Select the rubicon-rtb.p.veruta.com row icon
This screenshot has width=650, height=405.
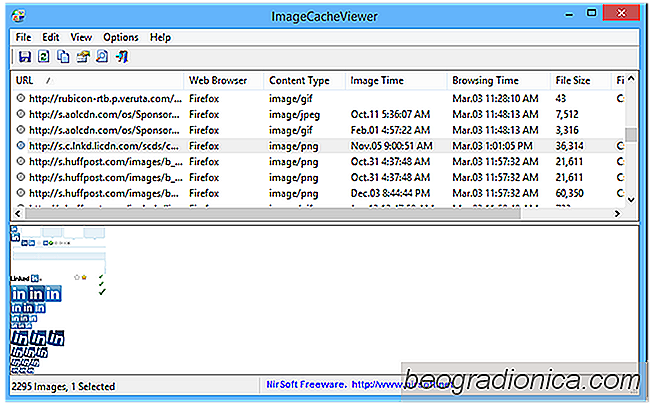[21, 98]
